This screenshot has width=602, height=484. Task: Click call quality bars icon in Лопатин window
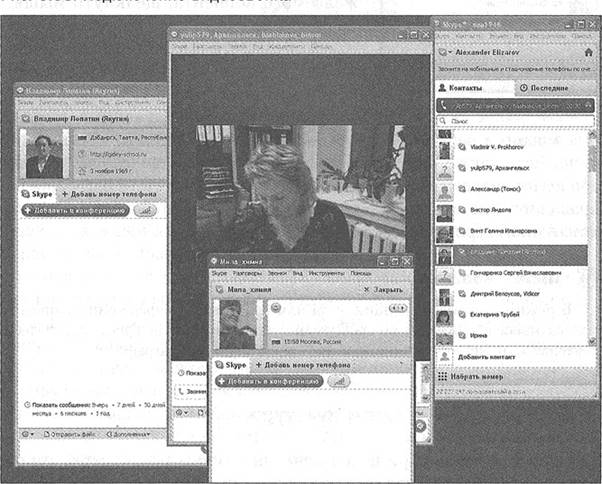(x=145, y=211)
